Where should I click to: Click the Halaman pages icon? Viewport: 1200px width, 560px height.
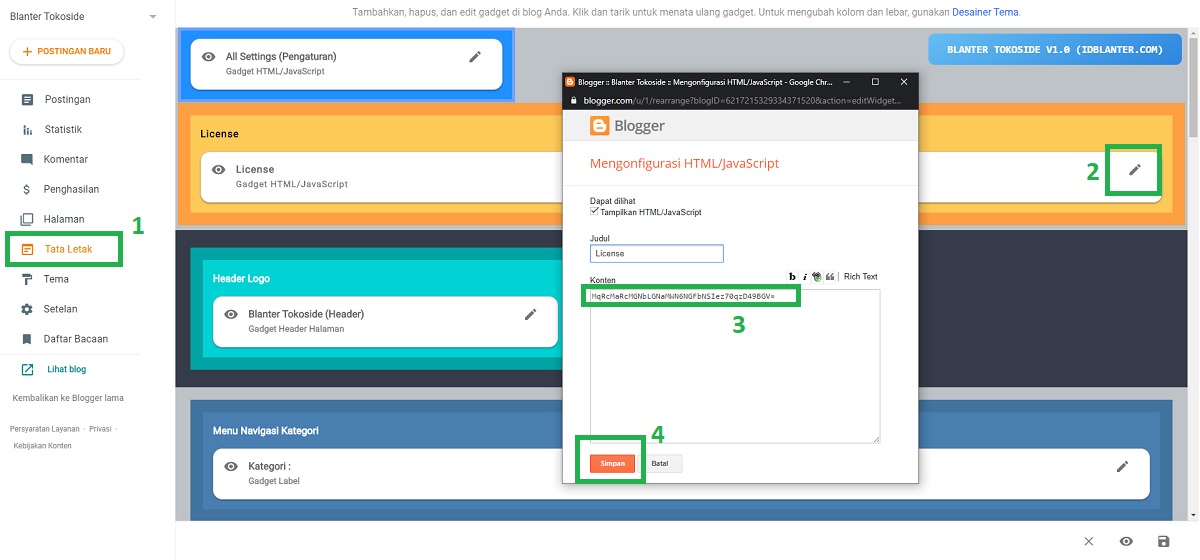coord(27,219)
